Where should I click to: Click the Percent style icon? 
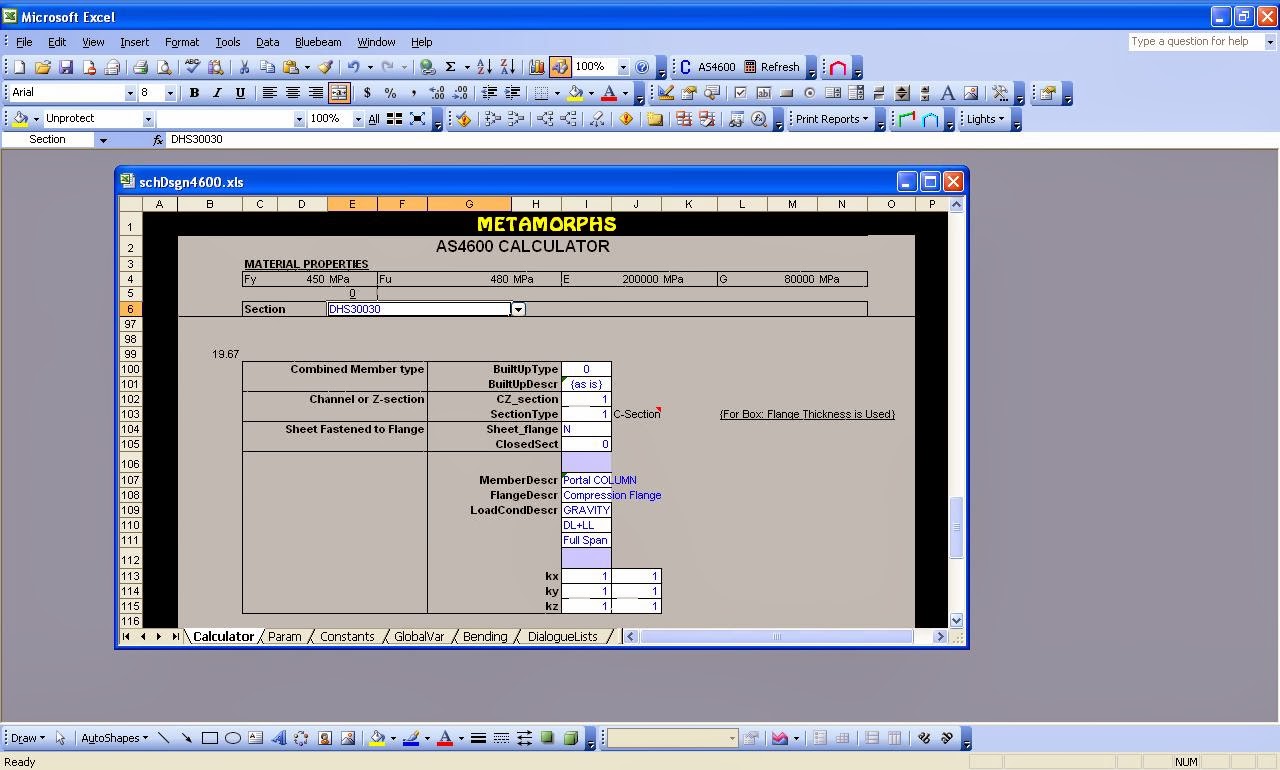[x=390, y=93]
